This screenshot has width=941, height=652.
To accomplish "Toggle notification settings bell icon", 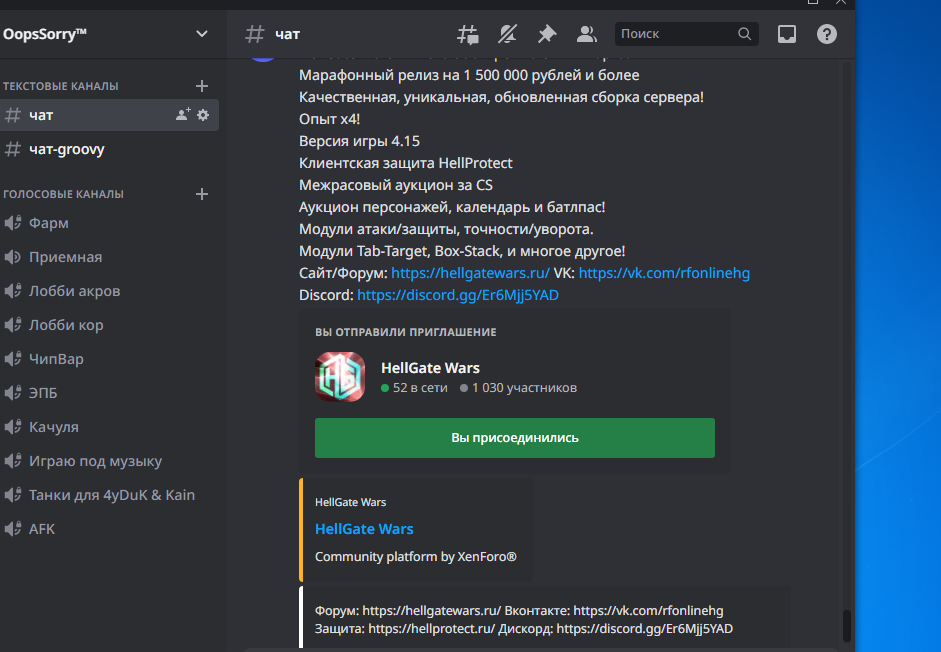I will (x=507, y=34).
